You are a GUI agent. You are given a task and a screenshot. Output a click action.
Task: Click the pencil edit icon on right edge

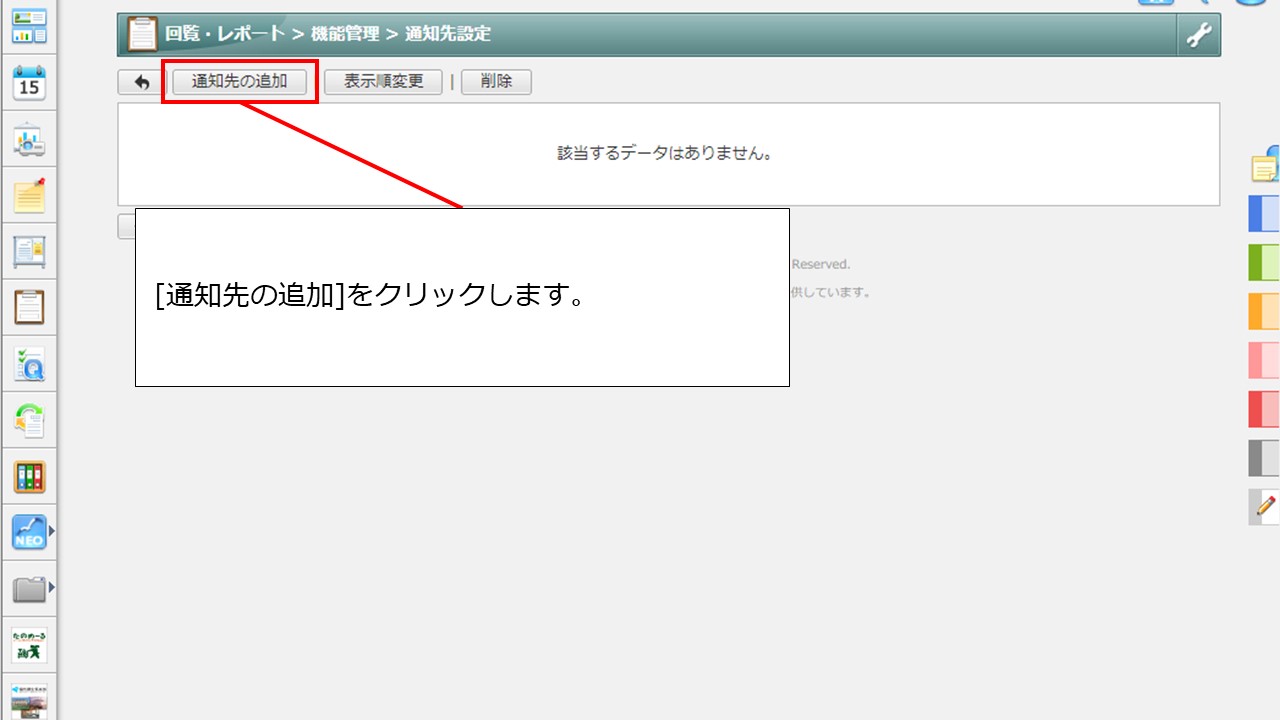click(1265, 506)
